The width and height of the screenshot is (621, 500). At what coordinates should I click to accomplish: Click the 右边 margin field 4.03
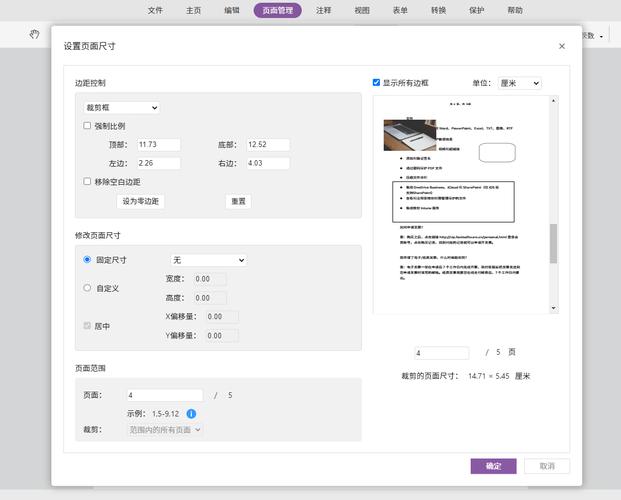click(x=268, y=163)
